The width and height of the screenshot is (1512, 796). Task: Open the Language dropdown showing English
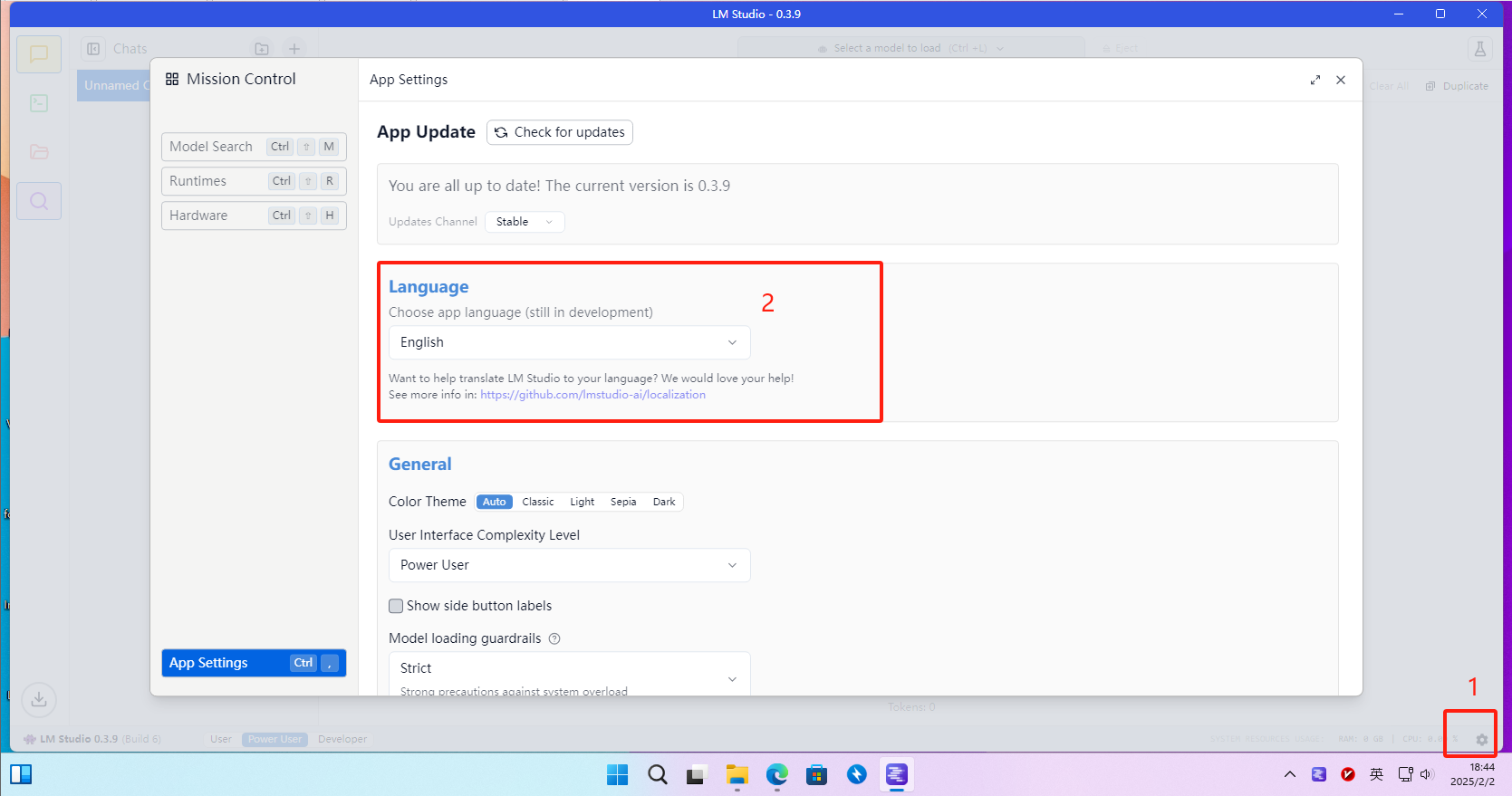click(x=569, y=342)
